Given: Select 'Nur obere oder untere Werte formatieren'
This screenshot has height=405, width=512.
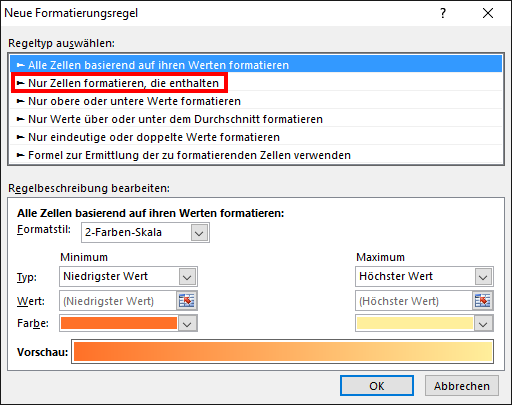Looking at the screenshot, I should click(256, 101).
